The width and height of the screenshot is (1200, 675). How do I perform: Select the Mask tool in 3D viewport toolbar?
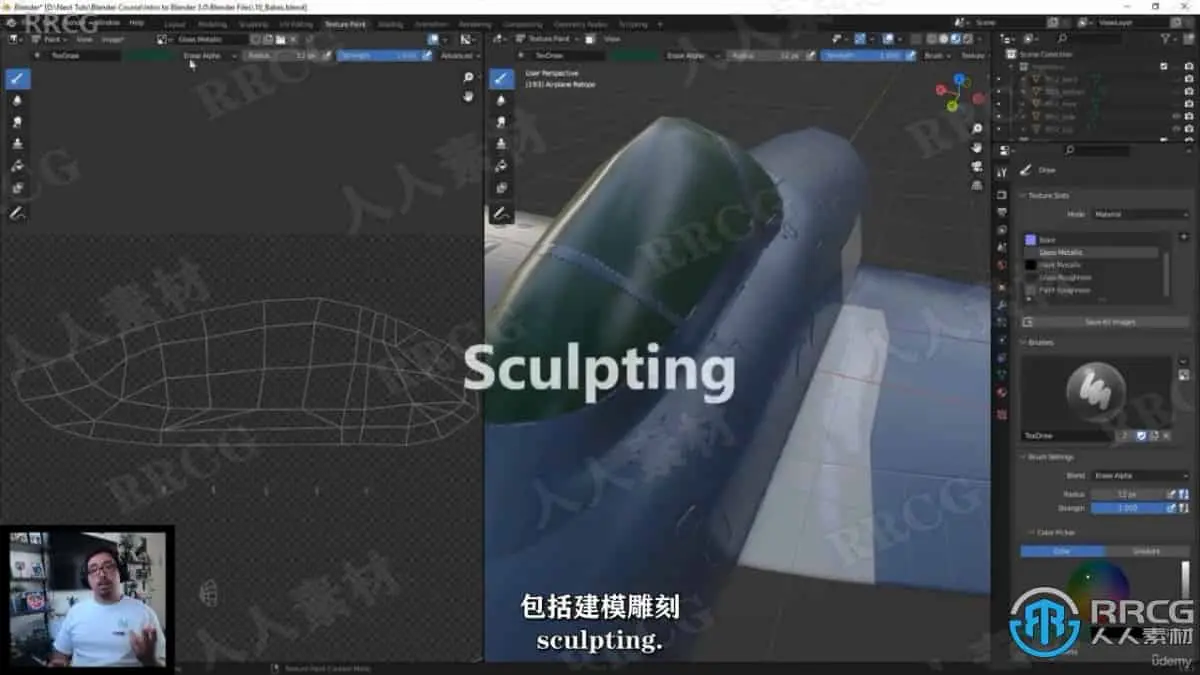502,189
